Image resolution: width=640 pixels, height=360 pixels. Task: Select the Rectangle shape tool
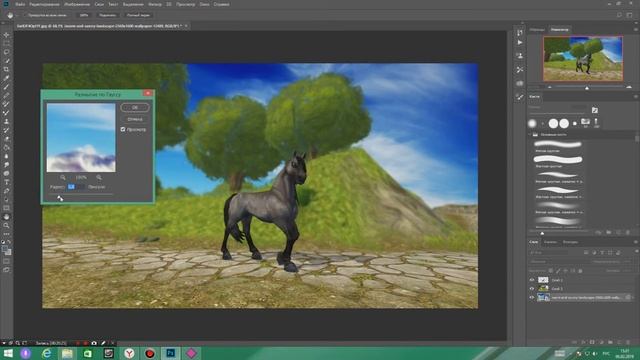[6, 208]
